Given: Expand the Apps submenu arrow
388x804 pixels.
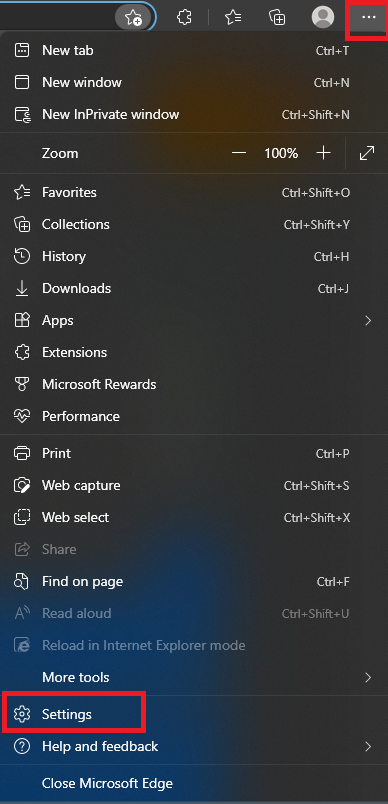Looking at the screenshot, I should [x=367, y=321].
